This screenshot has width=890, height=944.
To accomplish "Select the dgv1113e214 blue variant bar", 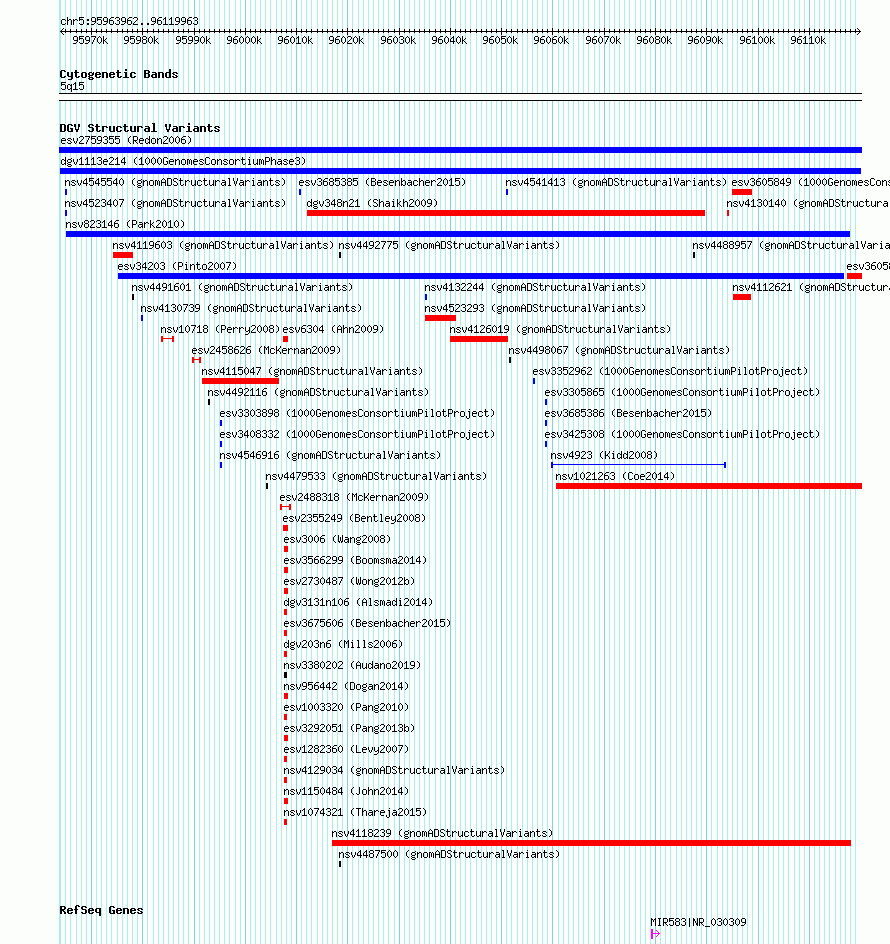I will [461, 171].
